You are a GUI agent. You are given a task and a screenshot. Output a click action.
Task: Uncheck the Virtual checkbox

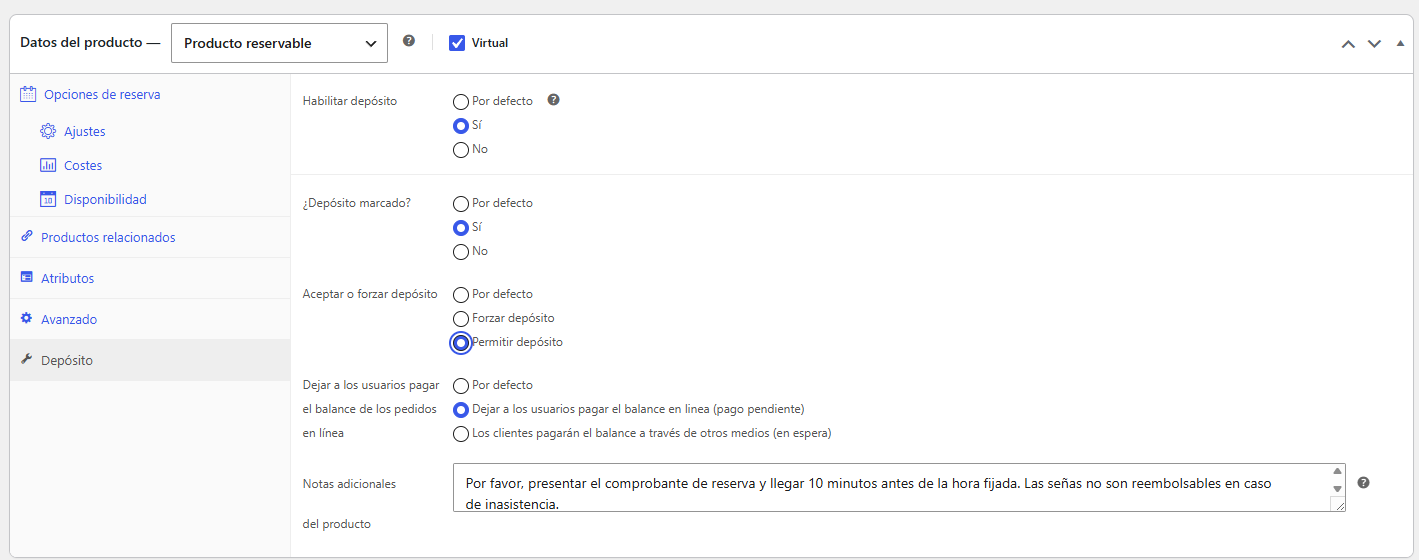point(457,43)
